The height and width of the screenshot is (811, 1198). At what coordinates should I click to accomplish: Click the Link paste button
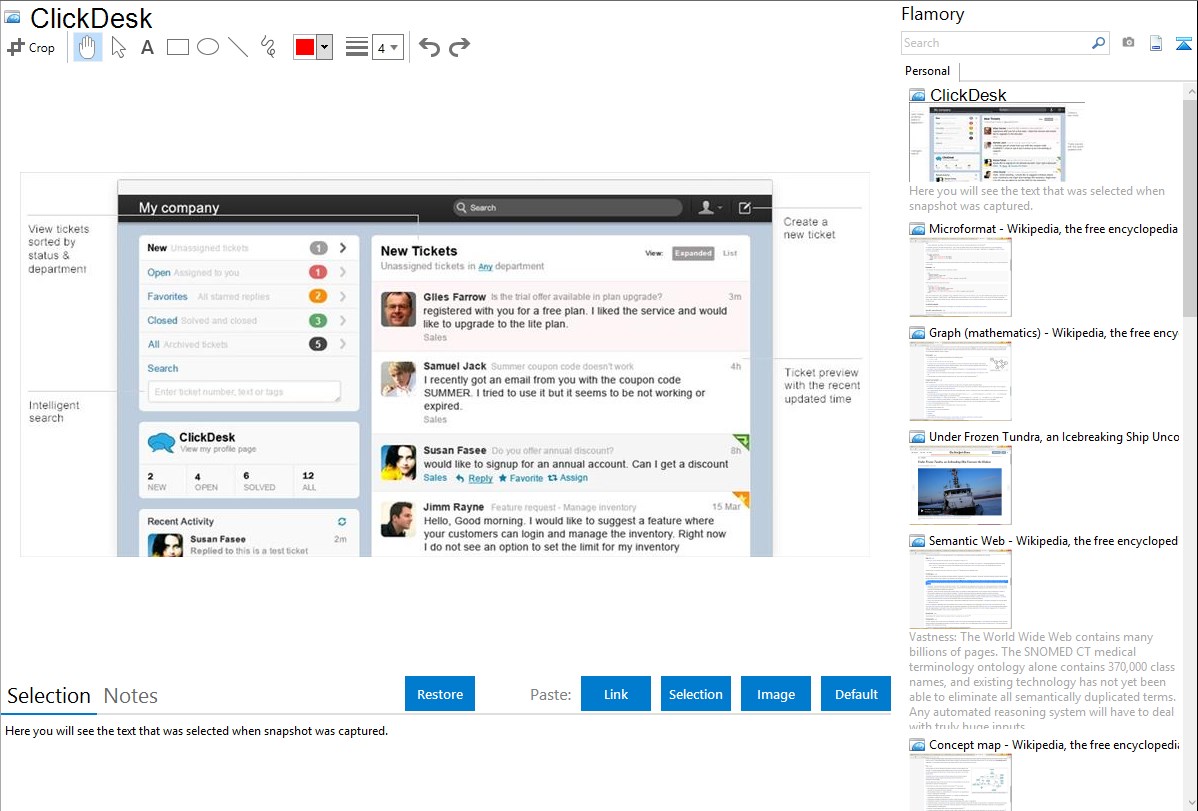[x=616, y=694]
